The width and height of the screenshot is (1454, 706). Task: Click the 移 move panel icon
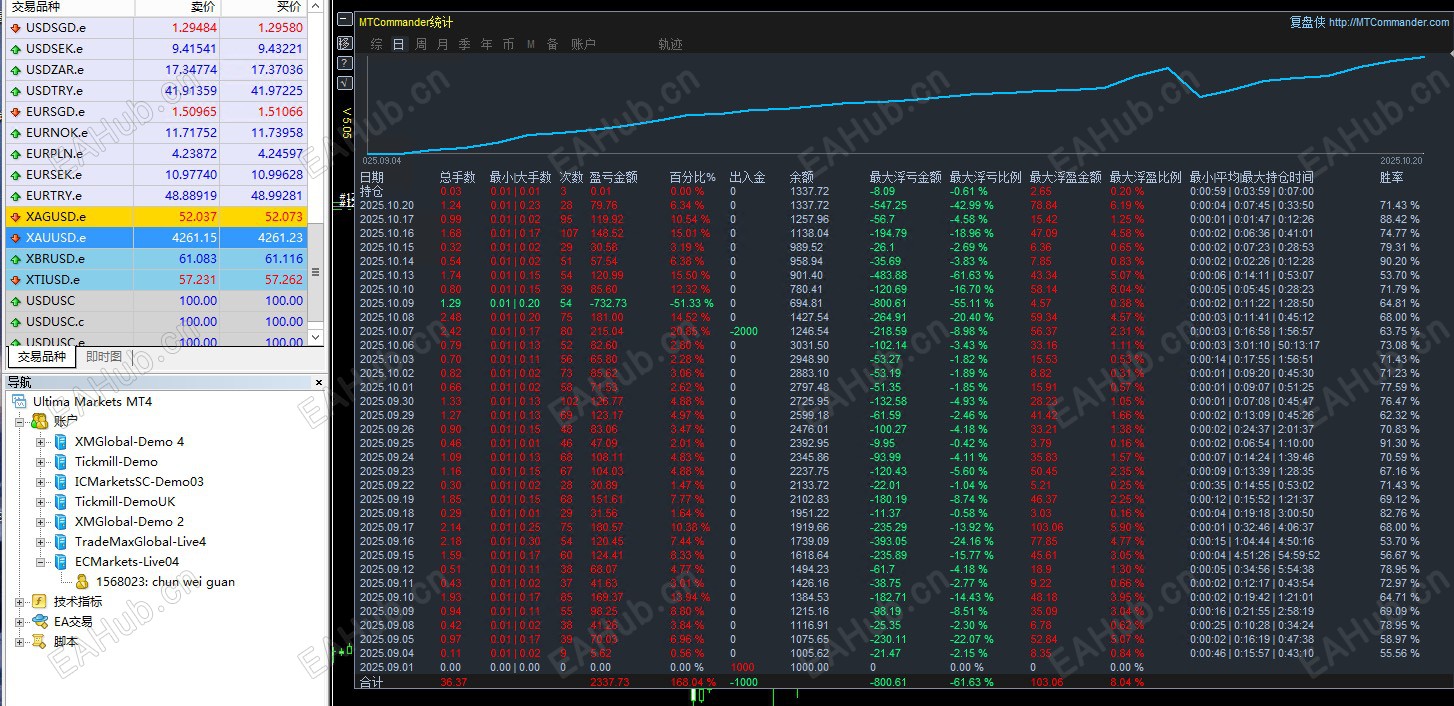(345, 43)
